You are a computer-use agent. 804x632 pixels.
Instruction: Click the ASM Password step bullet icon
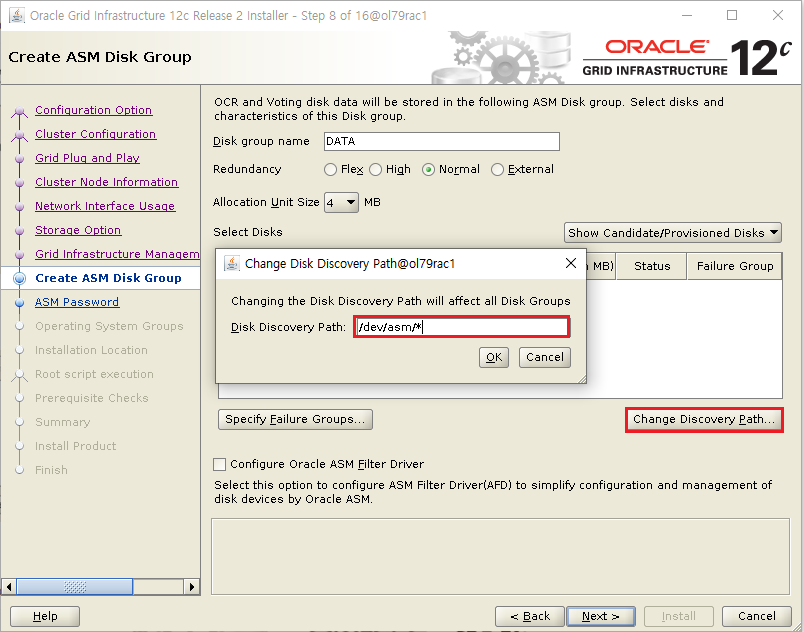[19, 302]
